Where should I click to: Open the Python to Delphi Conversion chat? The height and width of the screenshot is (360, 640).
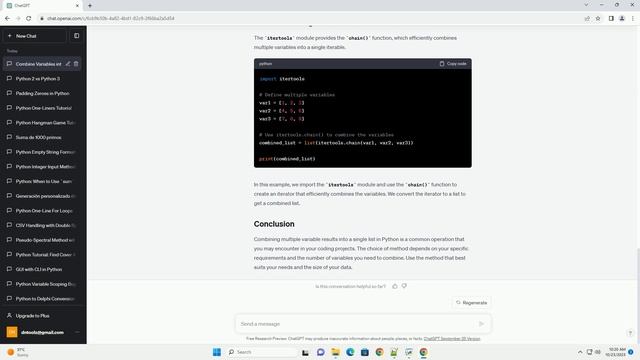(x=42, y=299)
